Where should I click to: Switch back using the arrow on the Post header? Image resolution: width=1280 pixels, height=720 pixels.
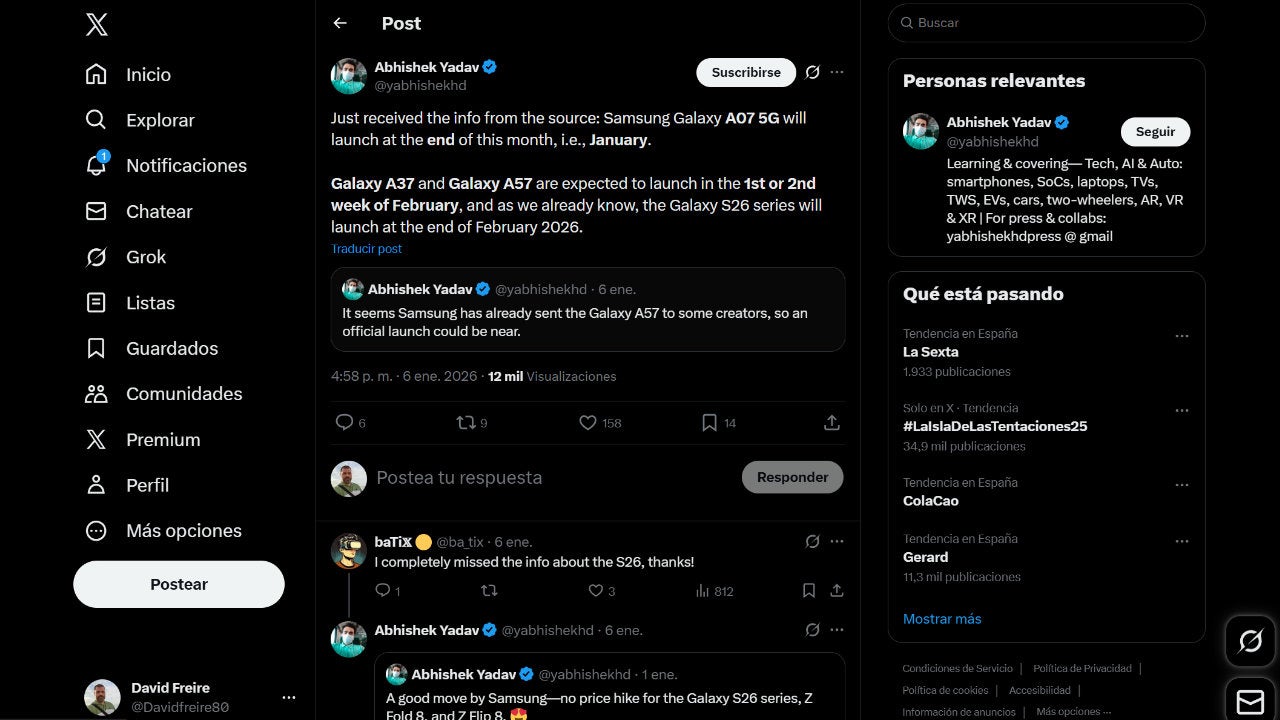[339, 23]
